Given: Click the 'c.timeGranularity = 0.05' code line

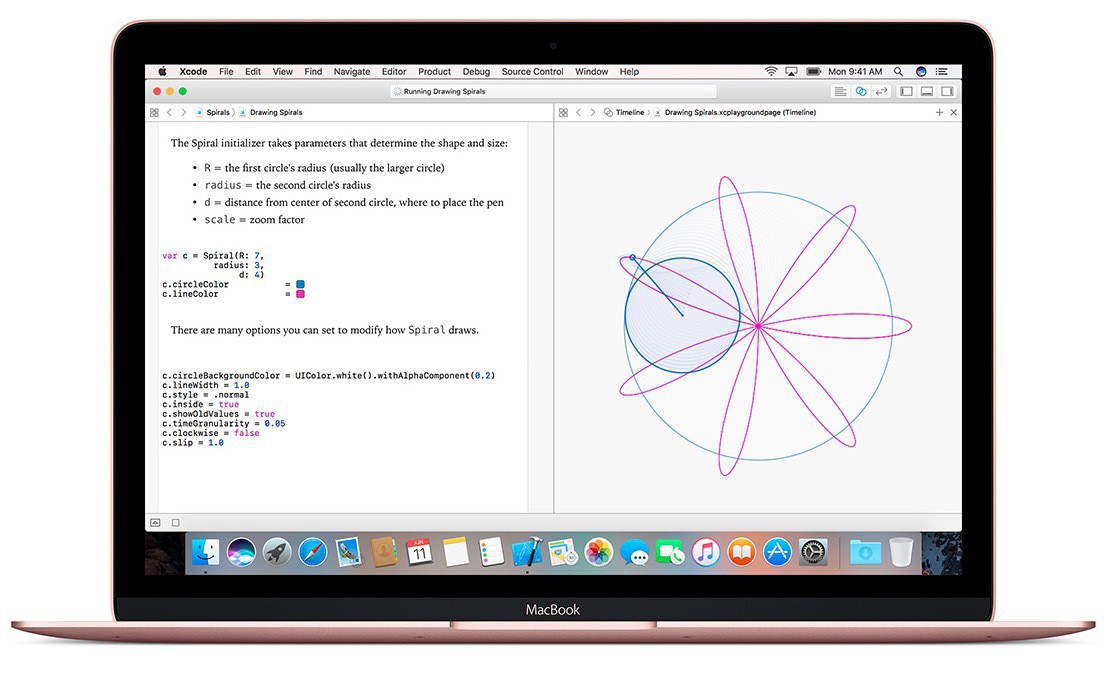Looking at the screenshot, I should [224, 423].
